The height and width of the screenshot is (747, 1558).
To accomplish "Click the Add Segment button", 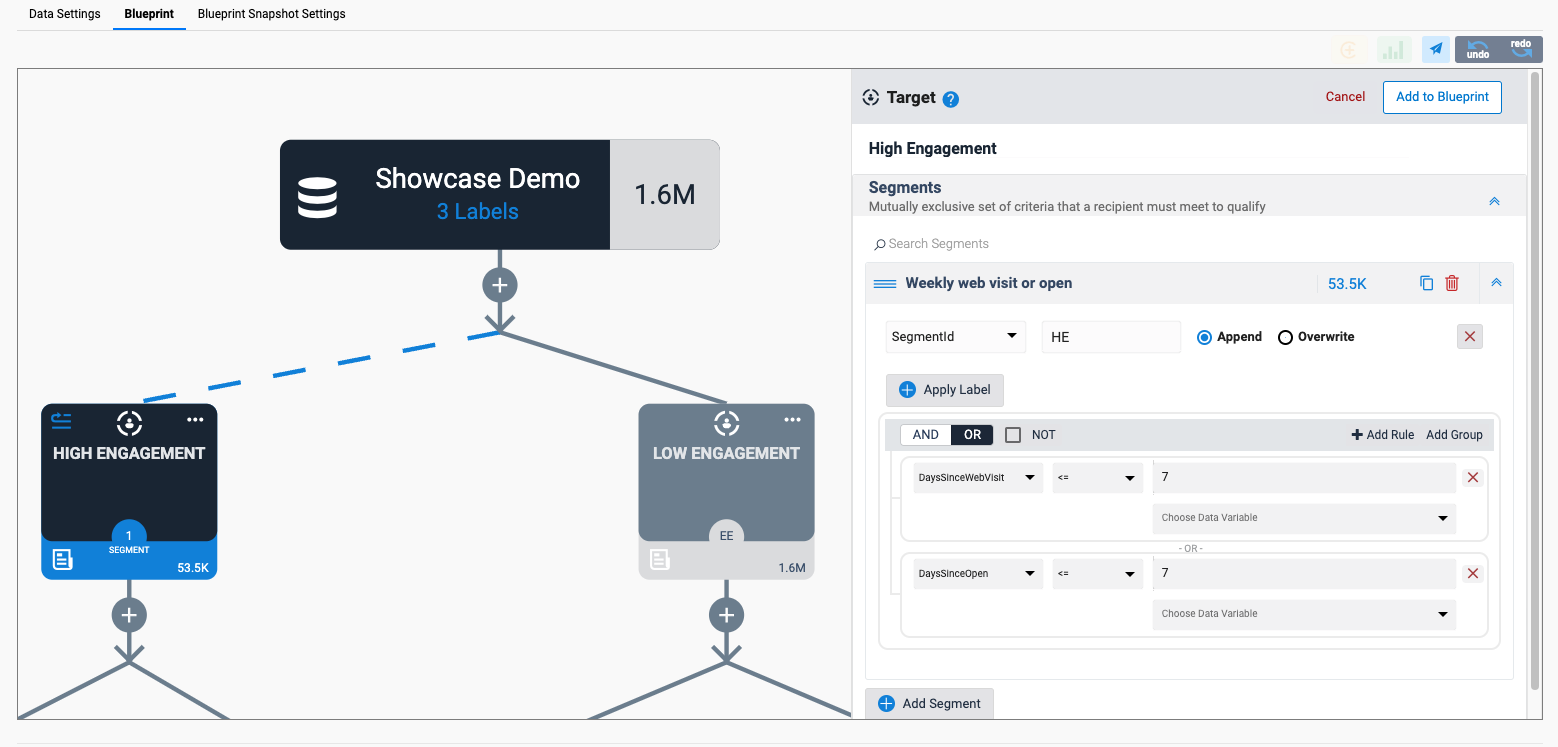I will [929, 704].
